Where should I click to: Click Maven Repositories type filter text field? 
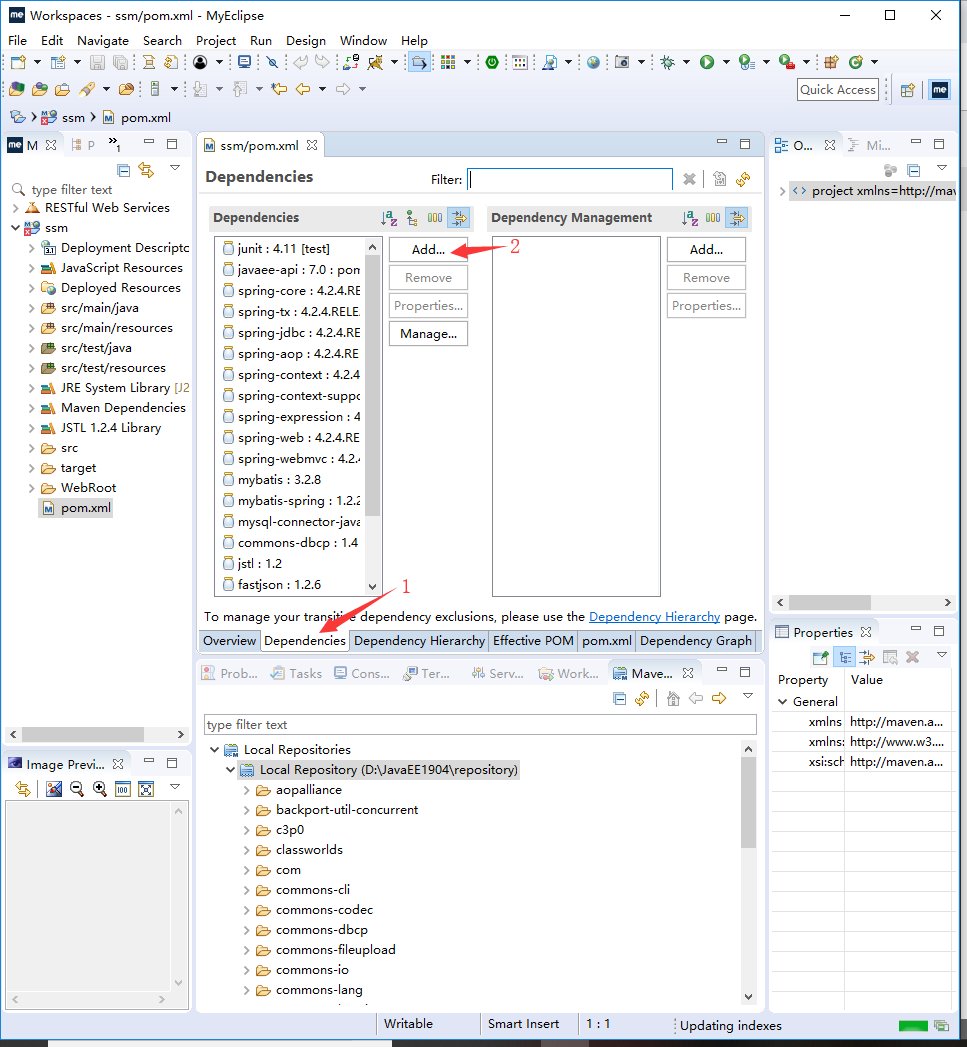[480, 724]
